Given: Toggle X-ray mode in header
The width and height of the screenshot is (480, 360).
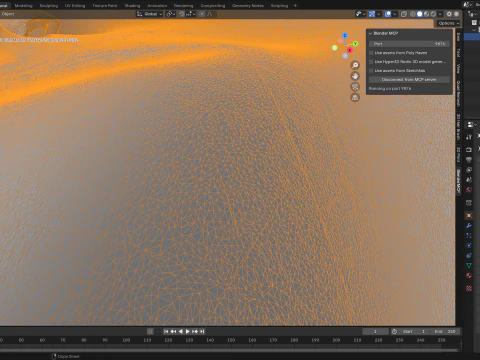Looking at the screenshot, I should (404, 14).
